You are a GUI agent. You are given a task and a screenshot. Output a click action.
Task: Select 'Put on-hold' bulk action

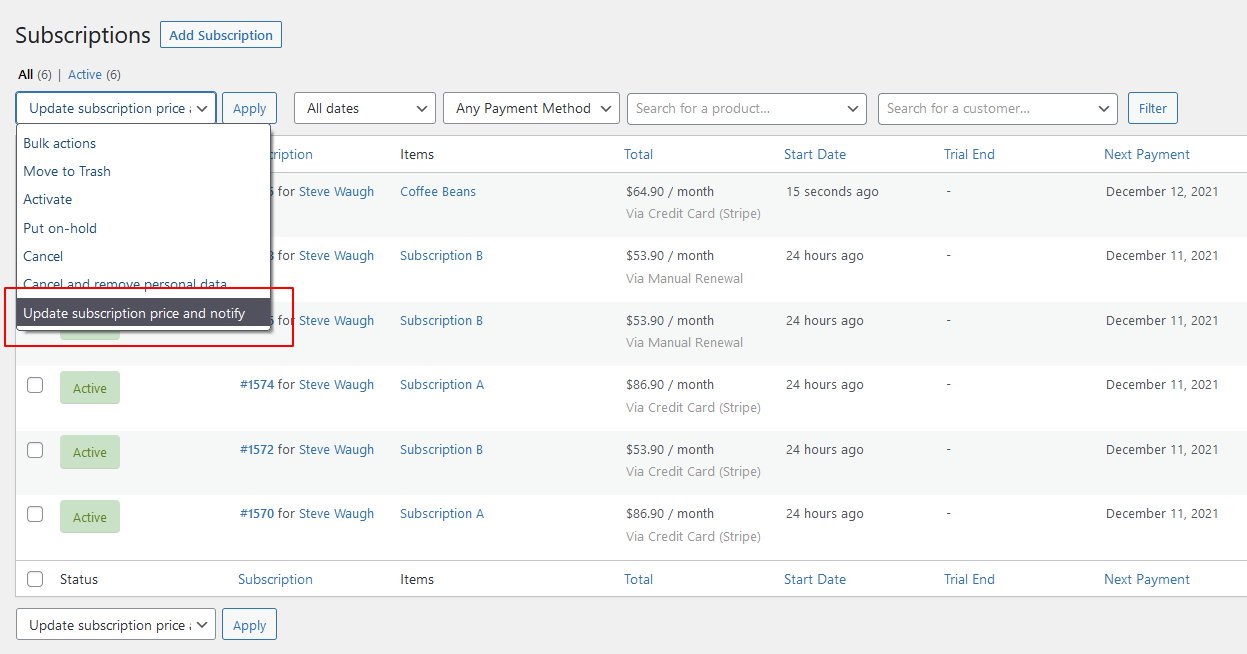pyautogui.click(x=60, y=227)
